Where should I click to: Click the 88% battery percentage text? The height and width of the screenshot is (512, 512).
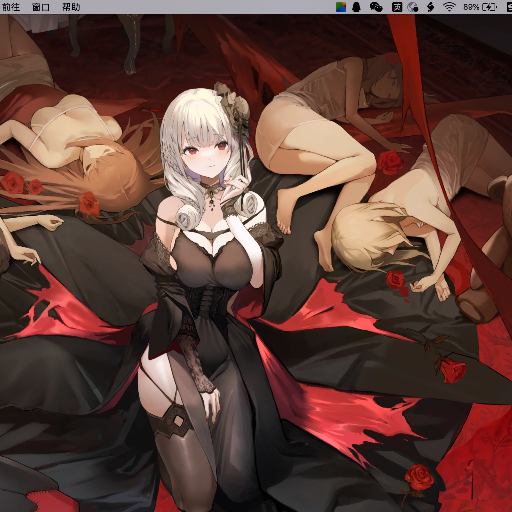point(471,7)
